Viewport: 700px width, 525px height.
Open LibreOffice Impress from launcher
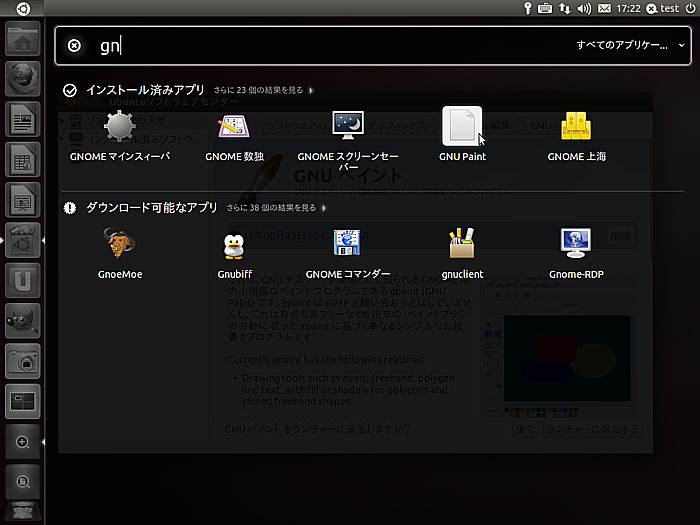coord(23,200)
